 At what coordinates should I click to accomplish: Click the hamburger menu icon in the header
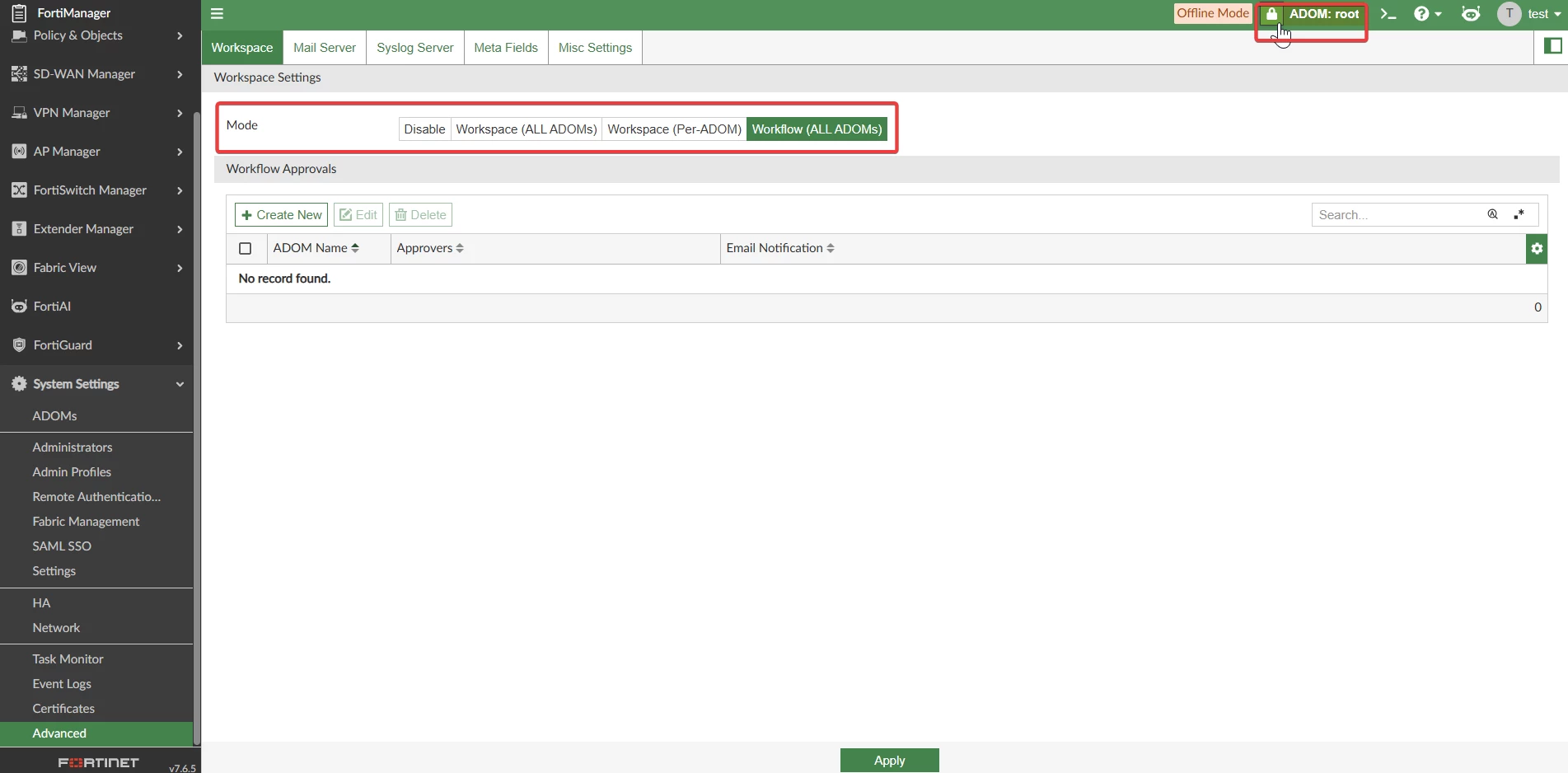tap(217, 13)
